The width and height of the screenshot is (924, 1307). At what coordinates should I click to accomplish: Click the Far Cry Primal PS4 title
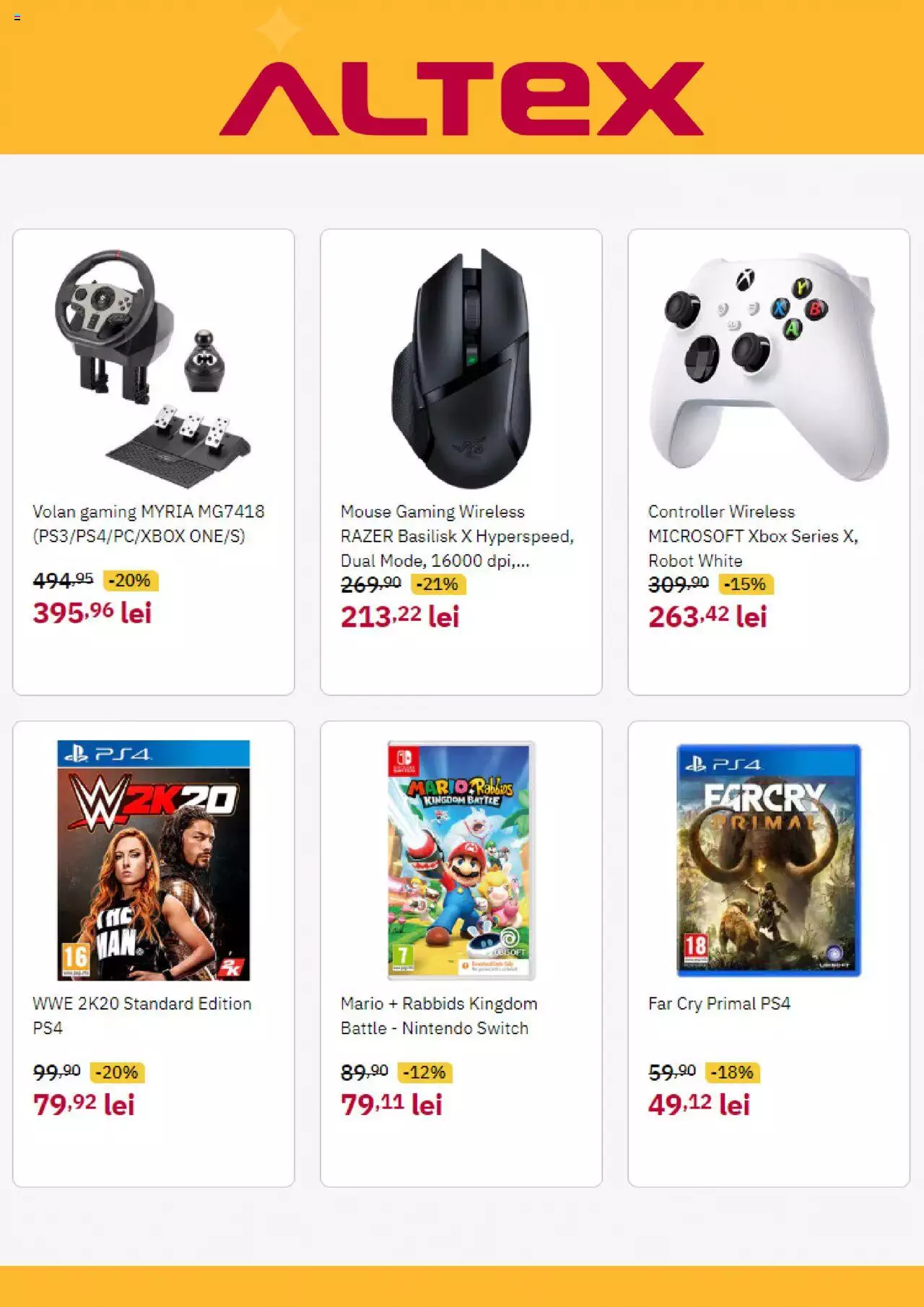719,1003
